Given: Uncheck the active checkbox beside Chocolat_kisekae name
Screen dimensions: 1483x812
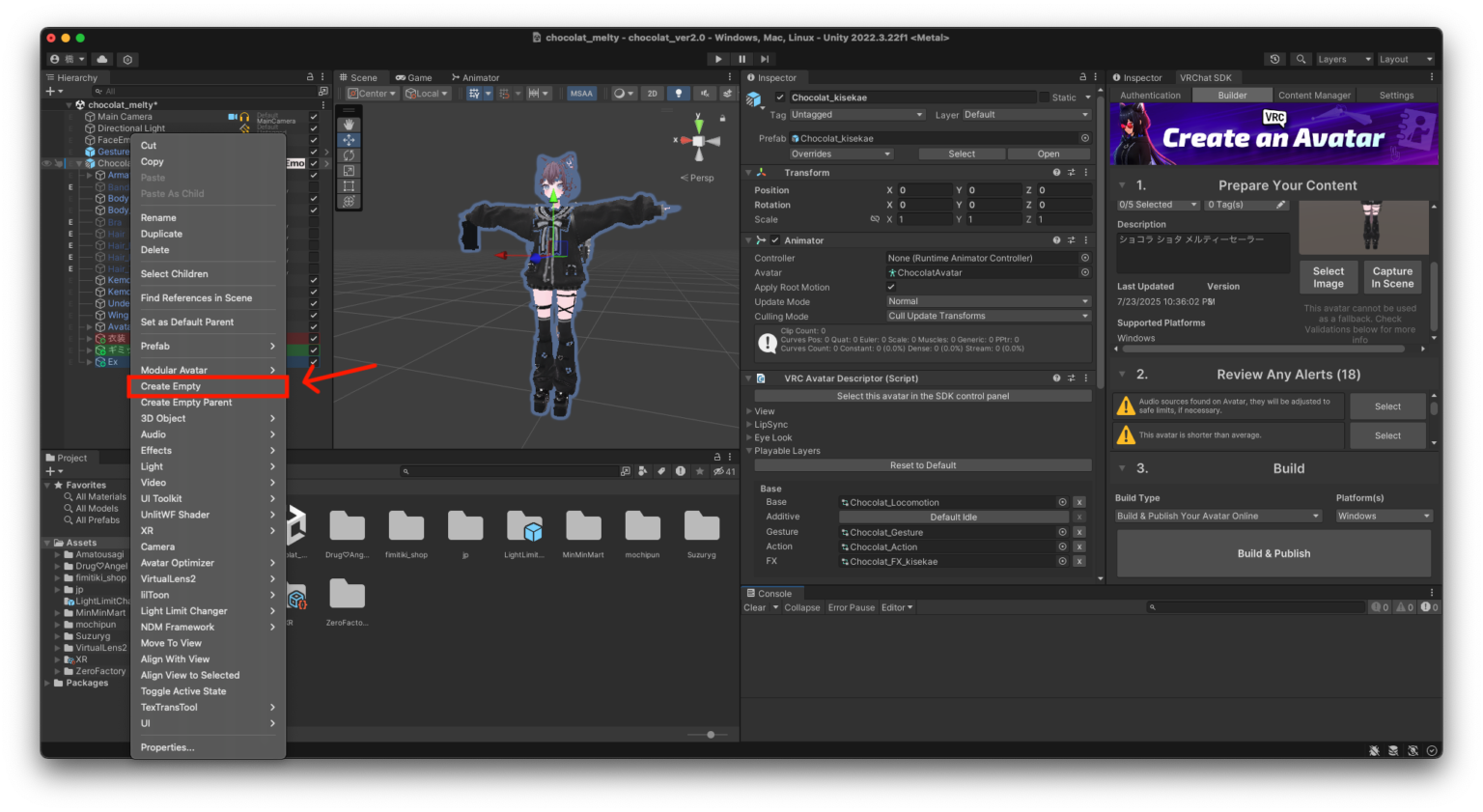Looking at the screenshot, I should pyautogui.click(x=778, y=98).
